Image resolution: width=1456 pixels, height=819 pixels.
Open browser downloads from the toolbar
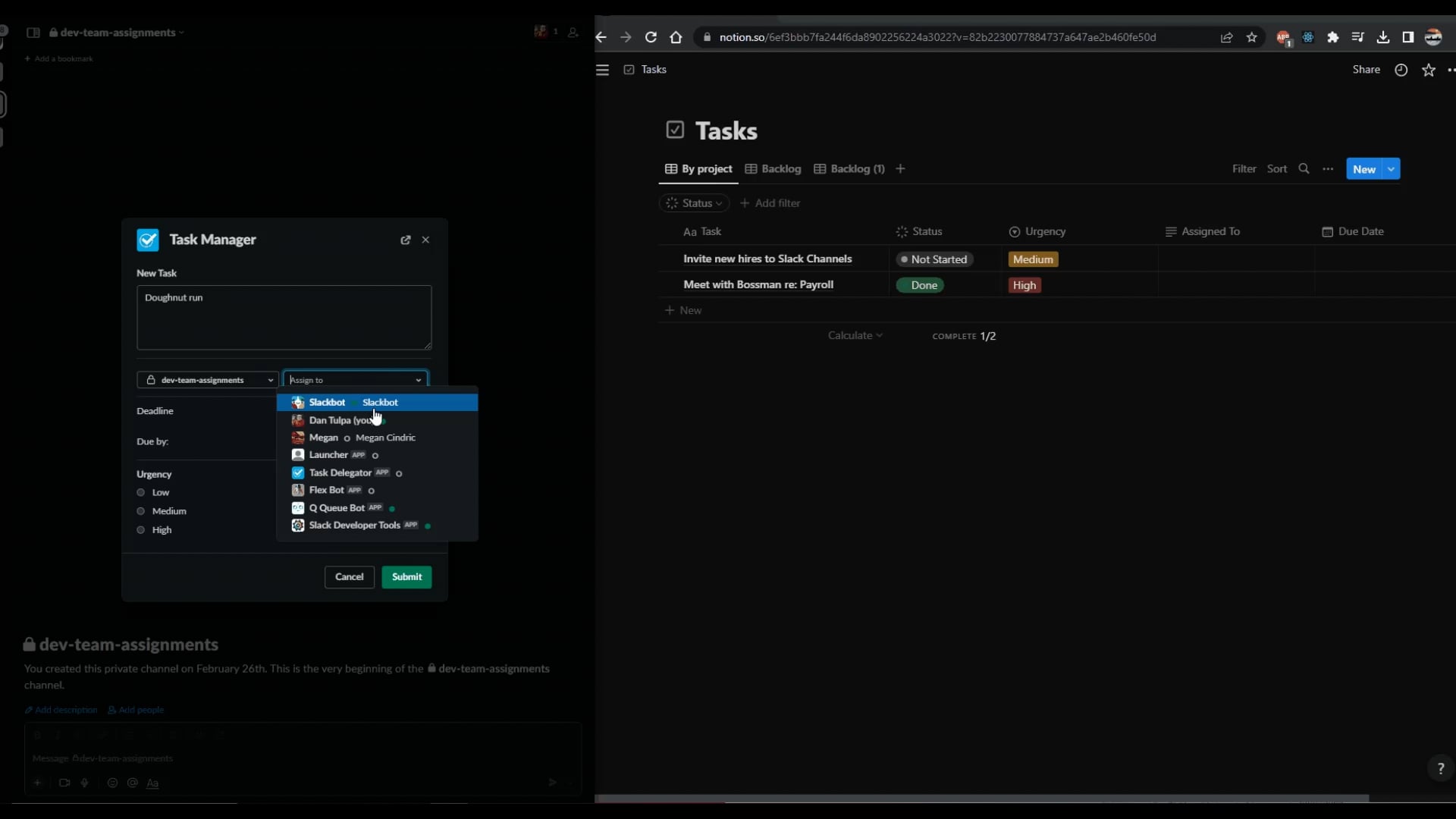click(x=1382, y=37)
